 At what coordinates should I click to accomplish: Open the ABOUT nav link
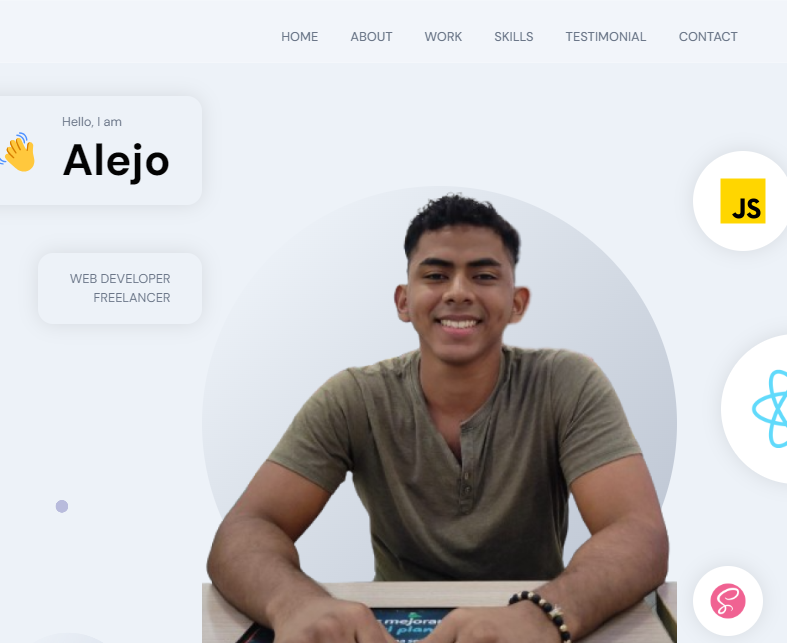click(x=371, y=37)
